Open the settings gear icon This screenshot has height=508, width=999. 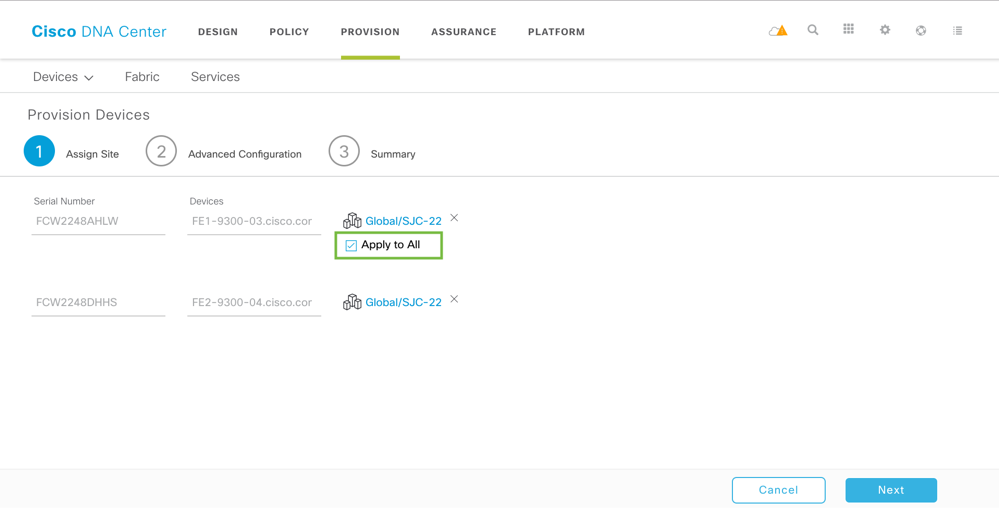click(885, 30)
